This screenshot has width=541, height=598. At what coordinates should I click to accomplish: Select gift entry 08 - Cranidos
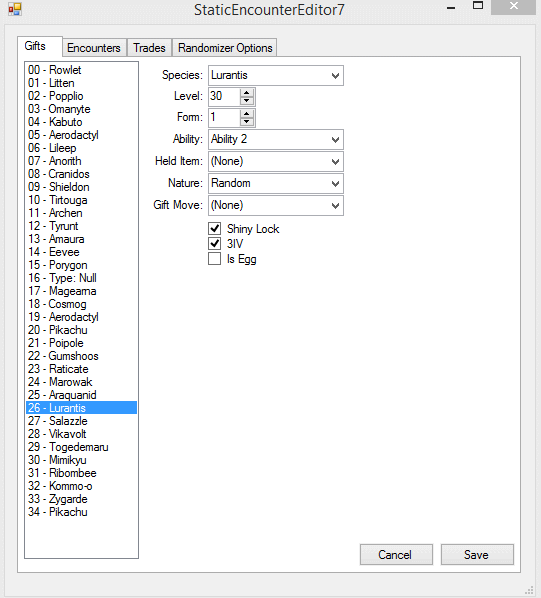[x=81, y=174]
